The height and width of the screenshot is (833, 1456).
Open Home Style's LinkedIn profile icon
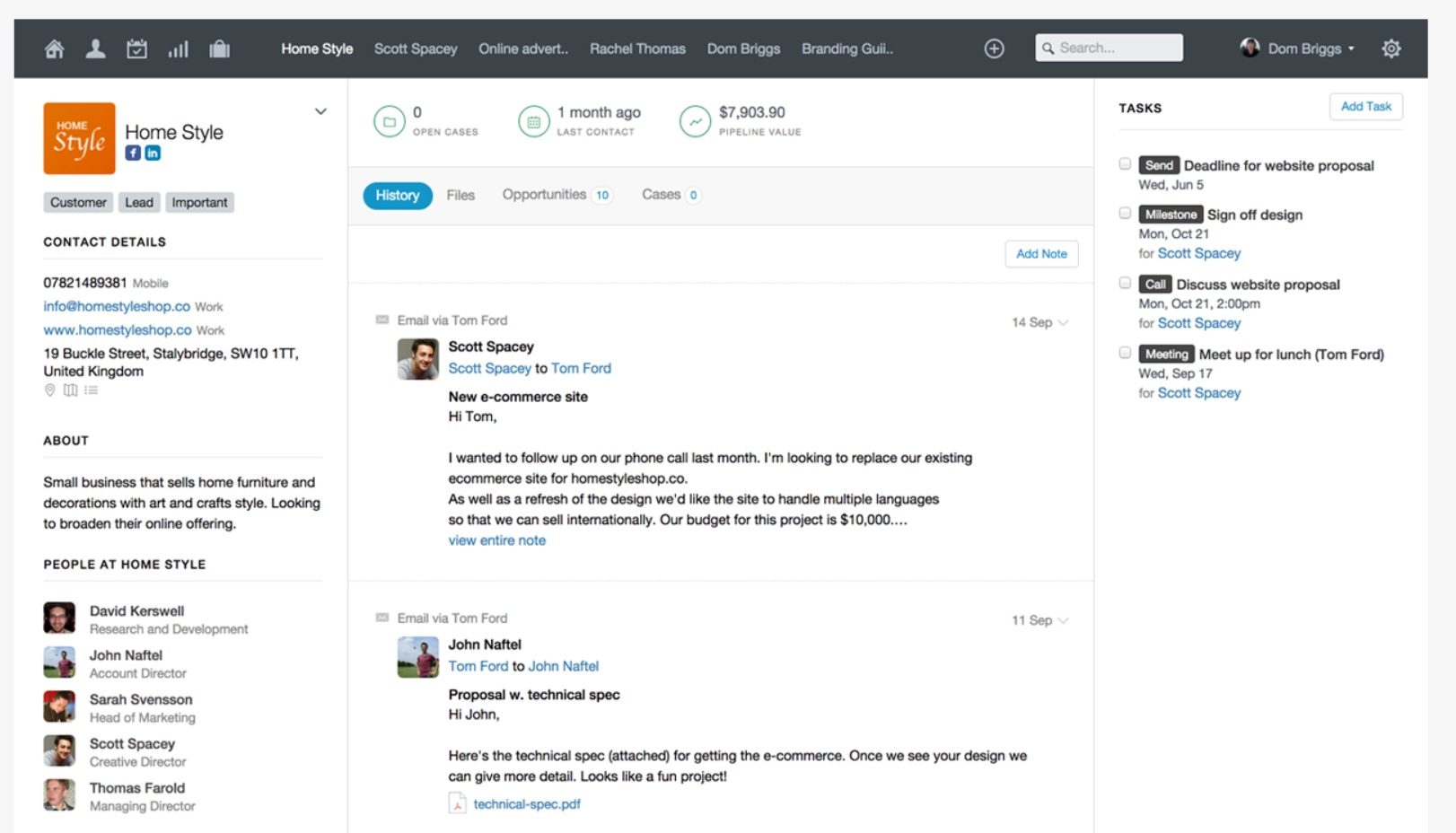pyautogui.click(x=153, y=153)
